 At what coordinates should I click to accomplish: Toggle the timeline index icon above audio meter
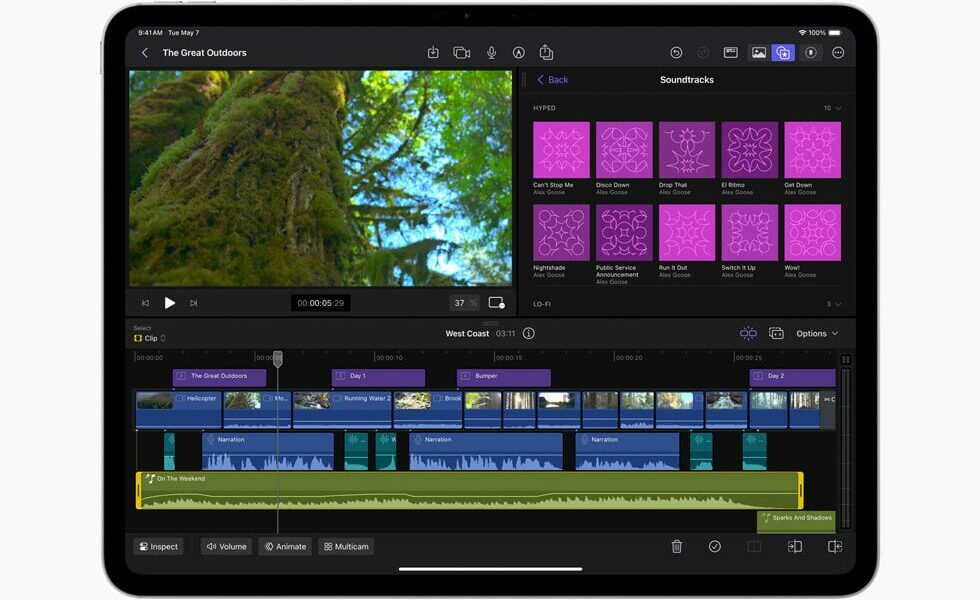click(x=846, y=359)
